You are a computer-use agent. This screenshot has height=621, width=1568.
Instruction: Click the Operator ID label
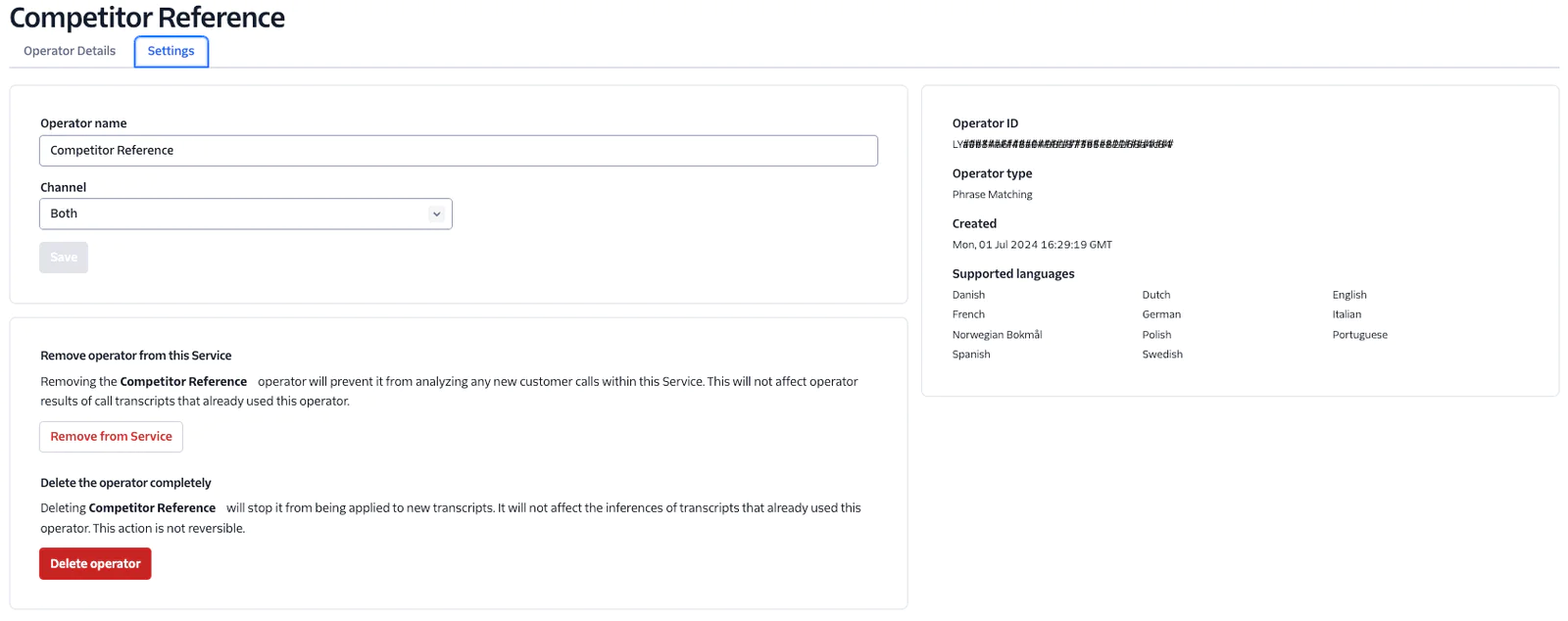tap(985, 123)
